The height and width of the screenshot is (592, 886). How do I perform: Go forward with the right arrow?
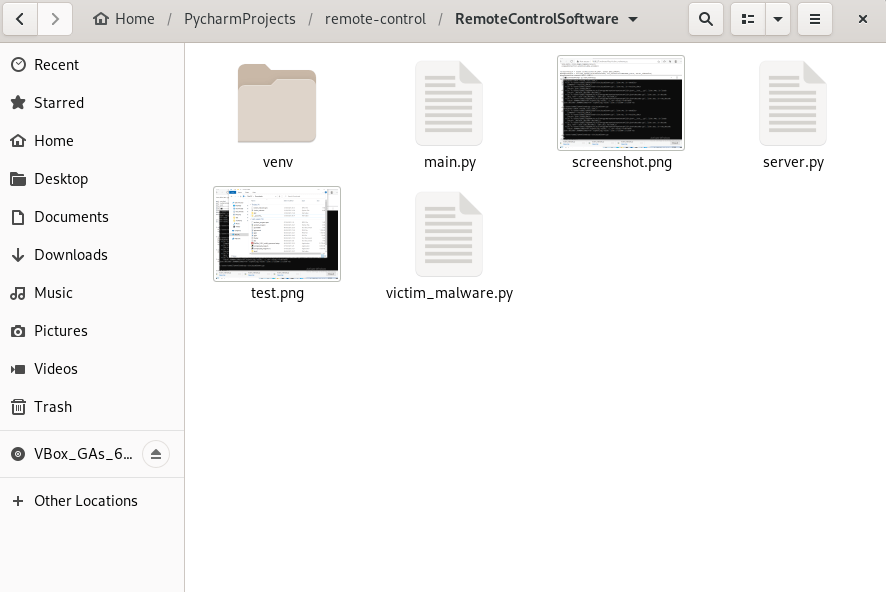(55, 19)
